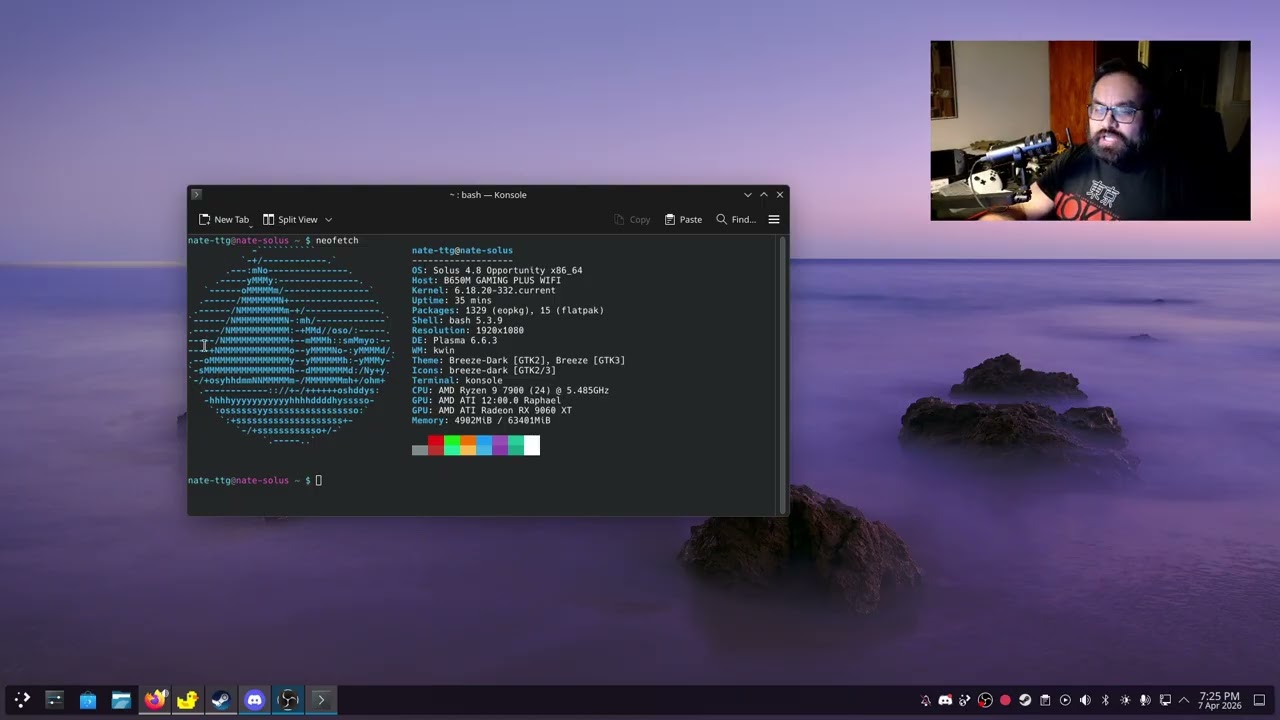The height and width of the screenshot is (720, 1280).
Task: Click the 'DE: Plasma 6.6.3' line
Action: tap(454, 340)
